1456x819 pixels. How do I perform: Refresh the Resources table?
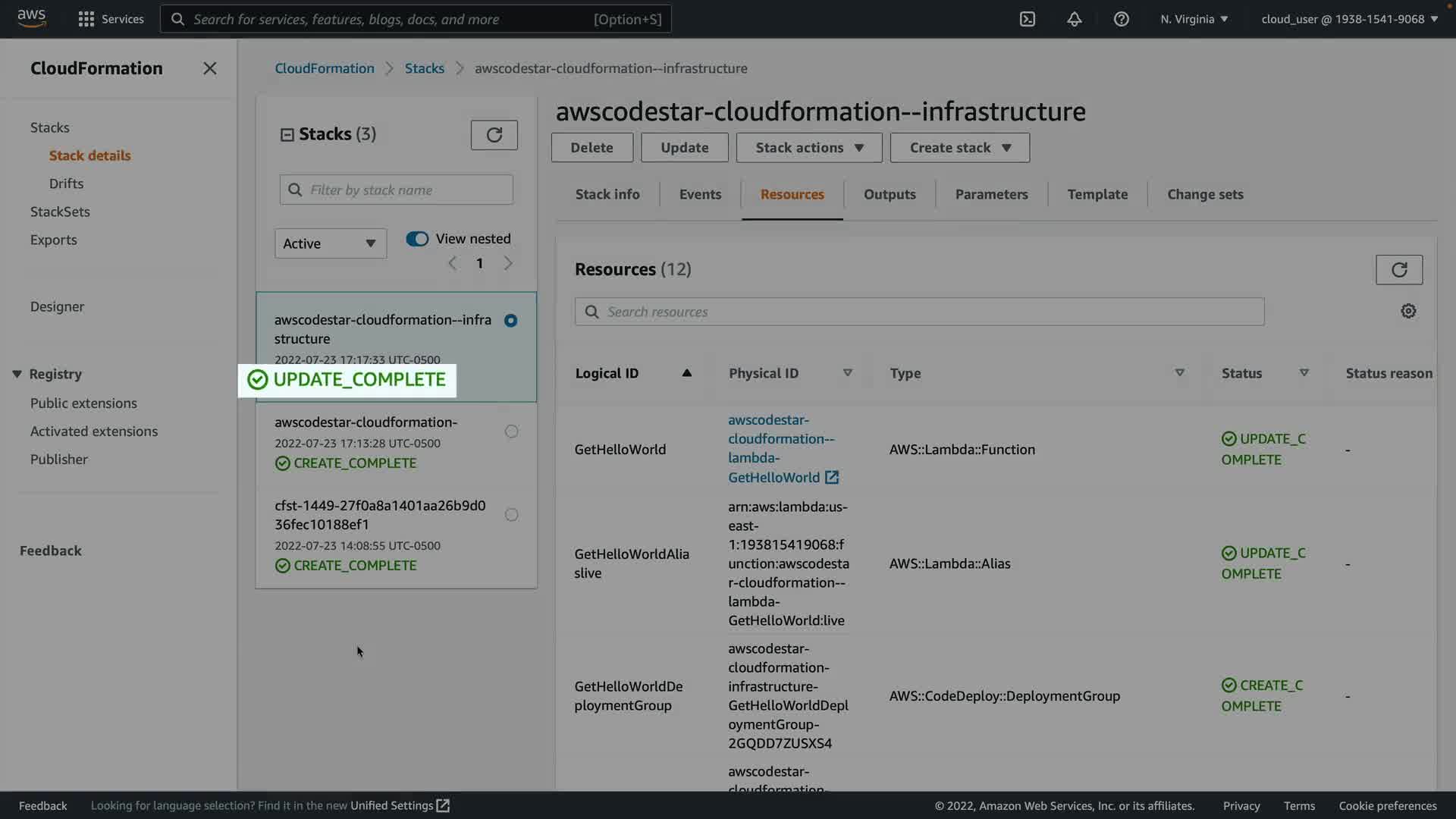tap(1398, 270)
